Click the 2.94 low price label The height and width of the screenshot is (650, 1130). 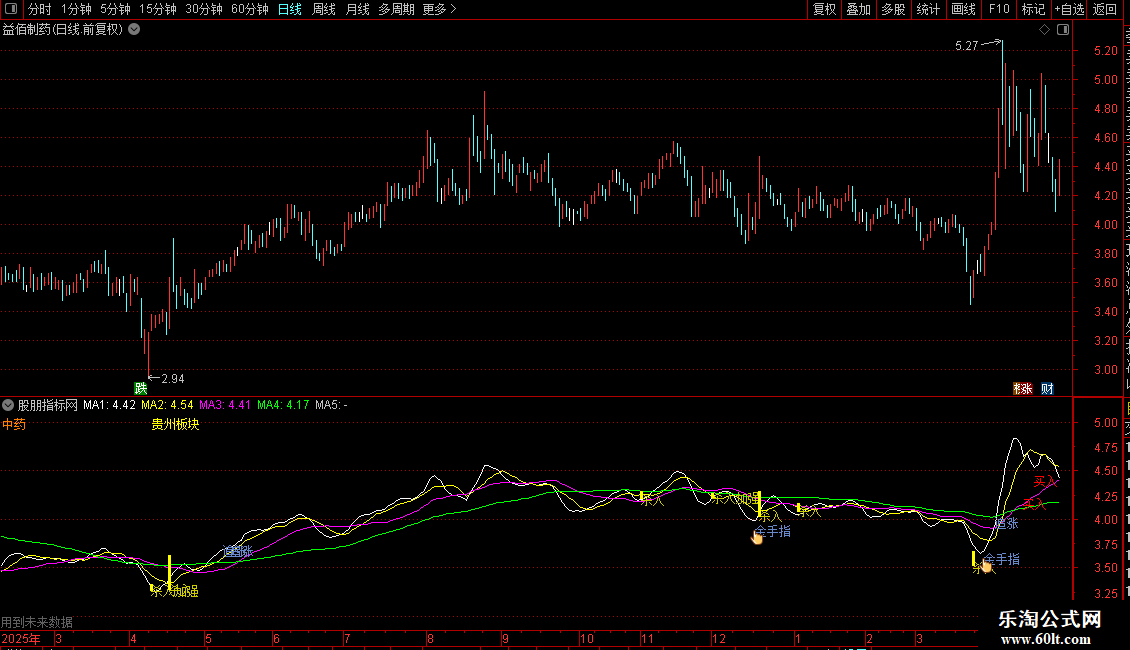pos(173,379)
